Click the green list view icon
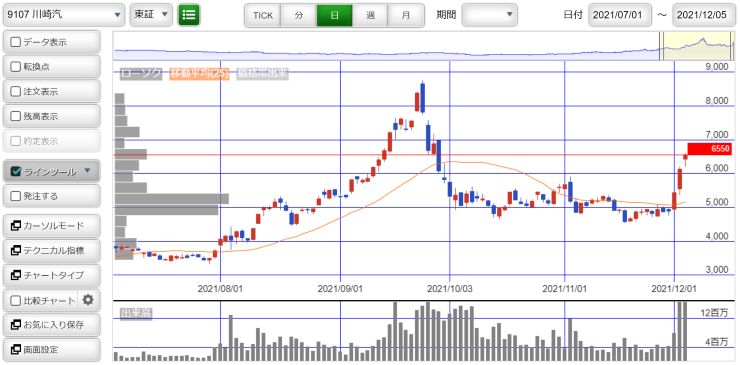Image resolution: width=740 pixels, height=365 pixels. pos(189,15)
